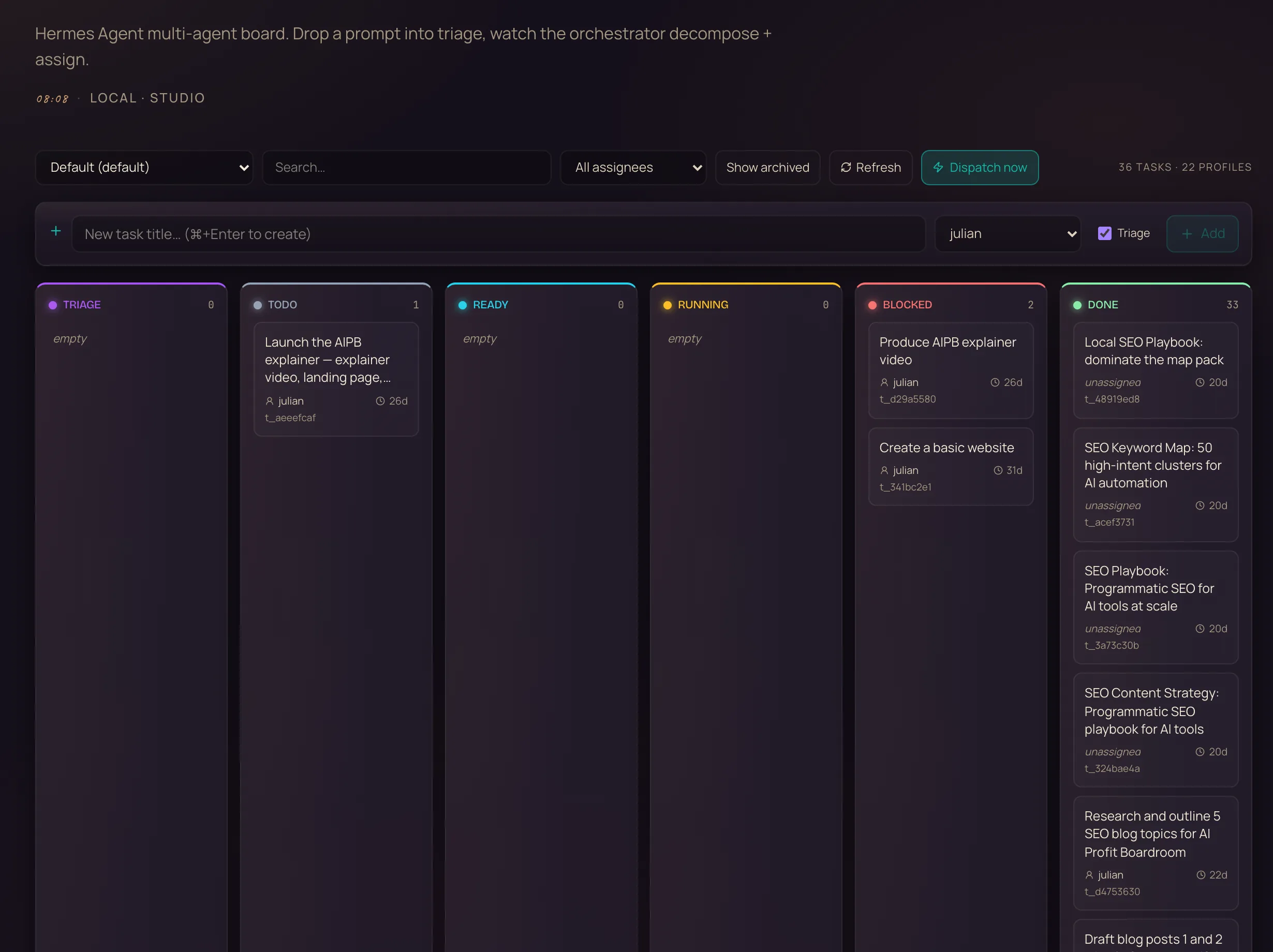Click task ID t_d29a5580
The image size is (1273, 952).
click(x=908, y=399)
